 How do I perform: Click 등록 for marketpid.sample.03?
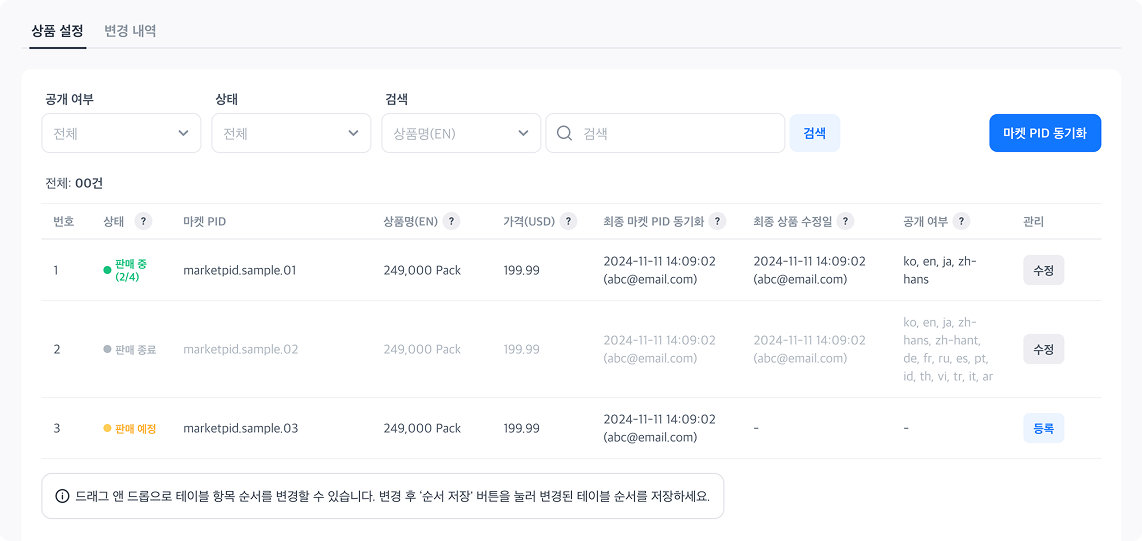click(x=1043, y=428)
